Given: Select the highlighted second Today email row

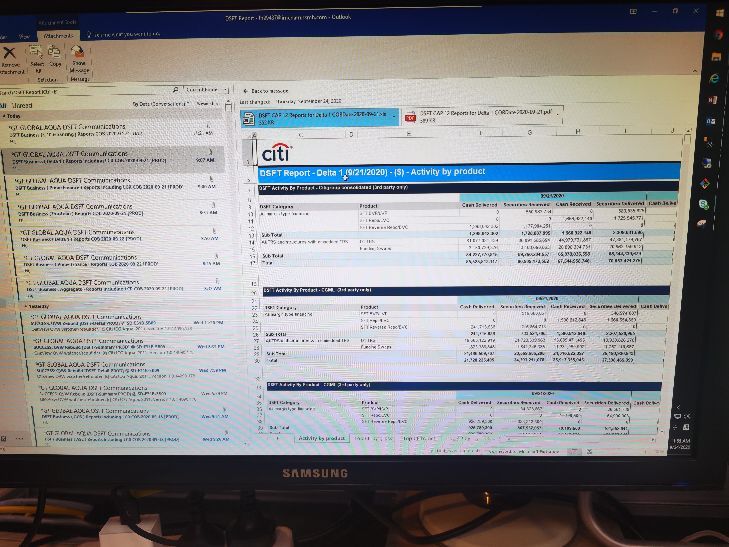Looking at the screenshot, I should [113, 158].
